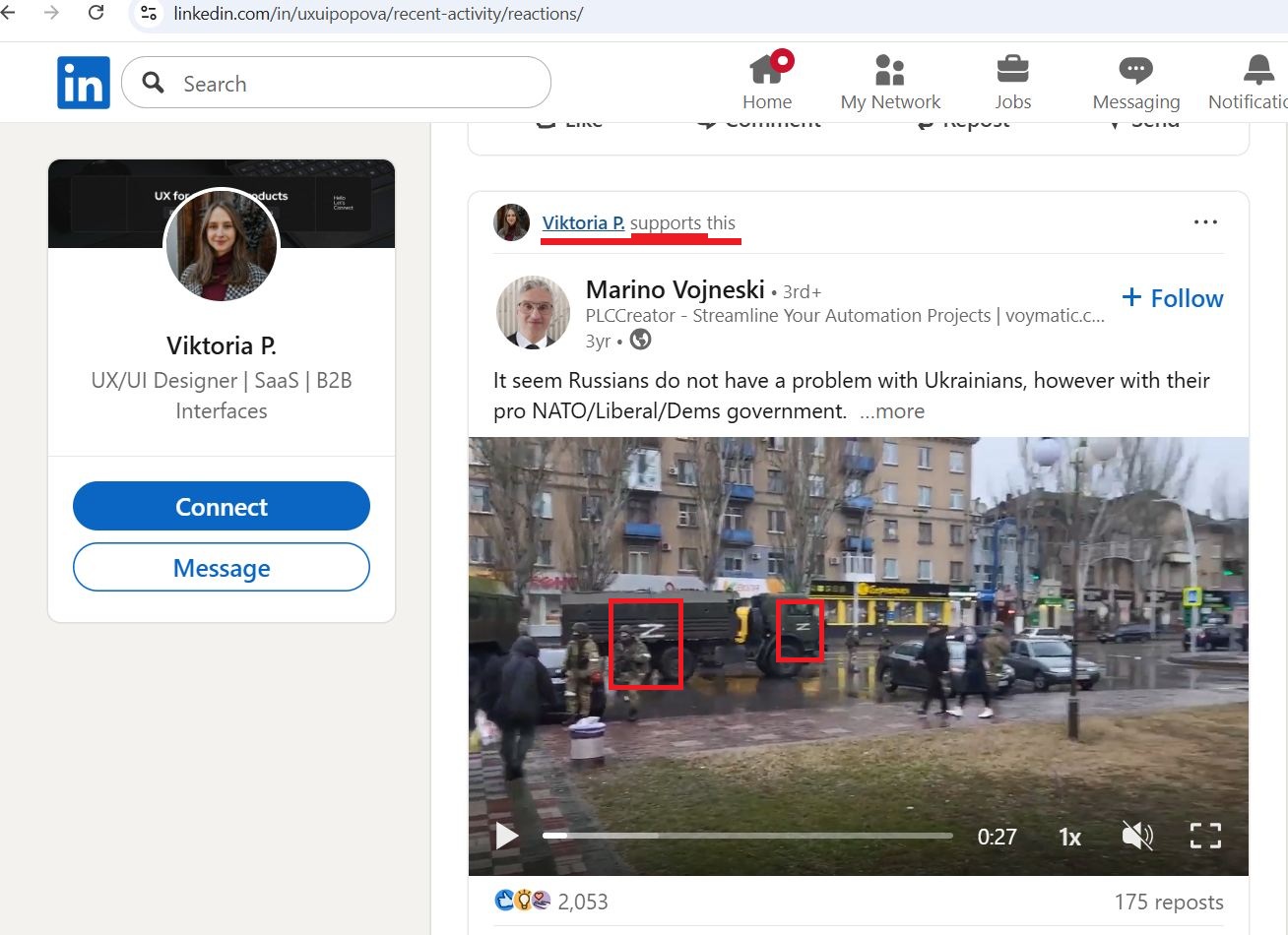View the post's 2,053 reactions
The image size is (1288, 935).
click(x=551, y=902)
